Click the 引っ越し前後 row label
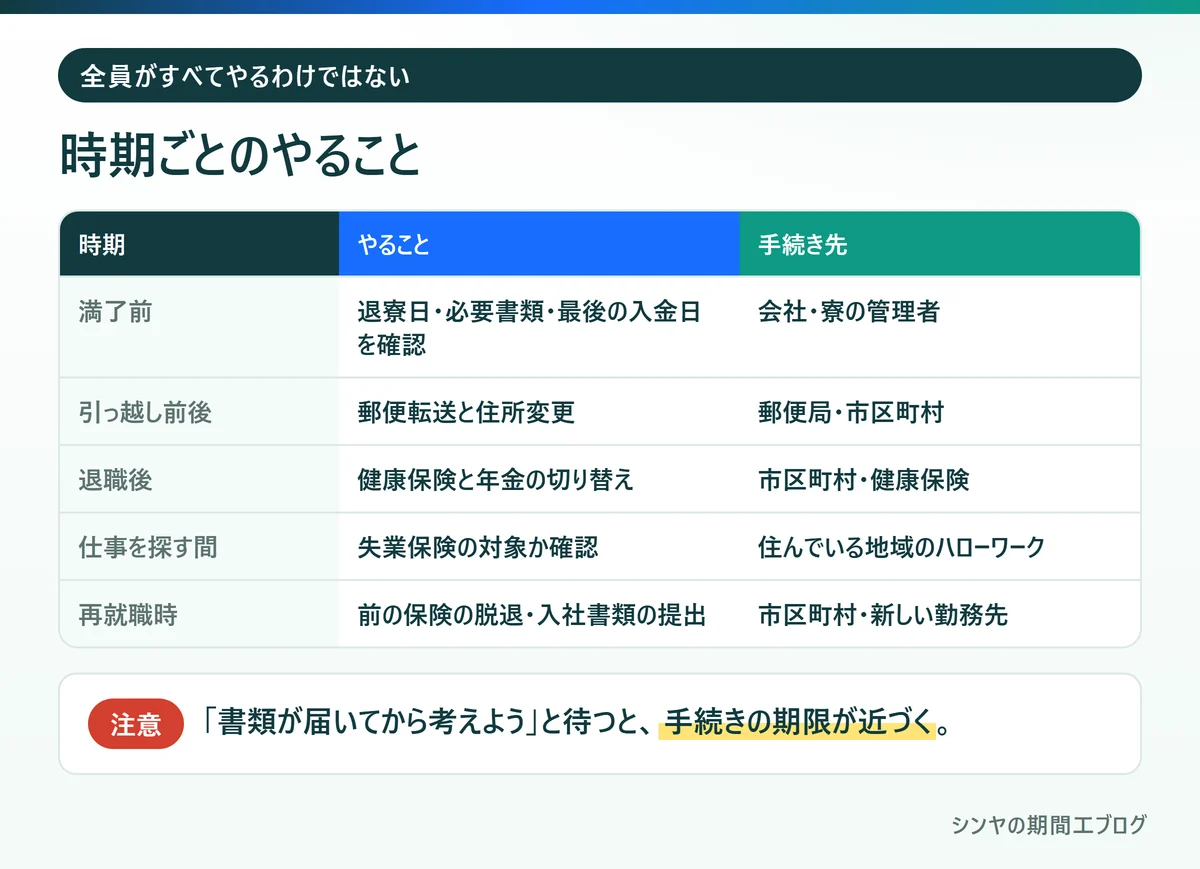Image resolution: width=1200 pixels, height=869 pixels. coord(199,412)
